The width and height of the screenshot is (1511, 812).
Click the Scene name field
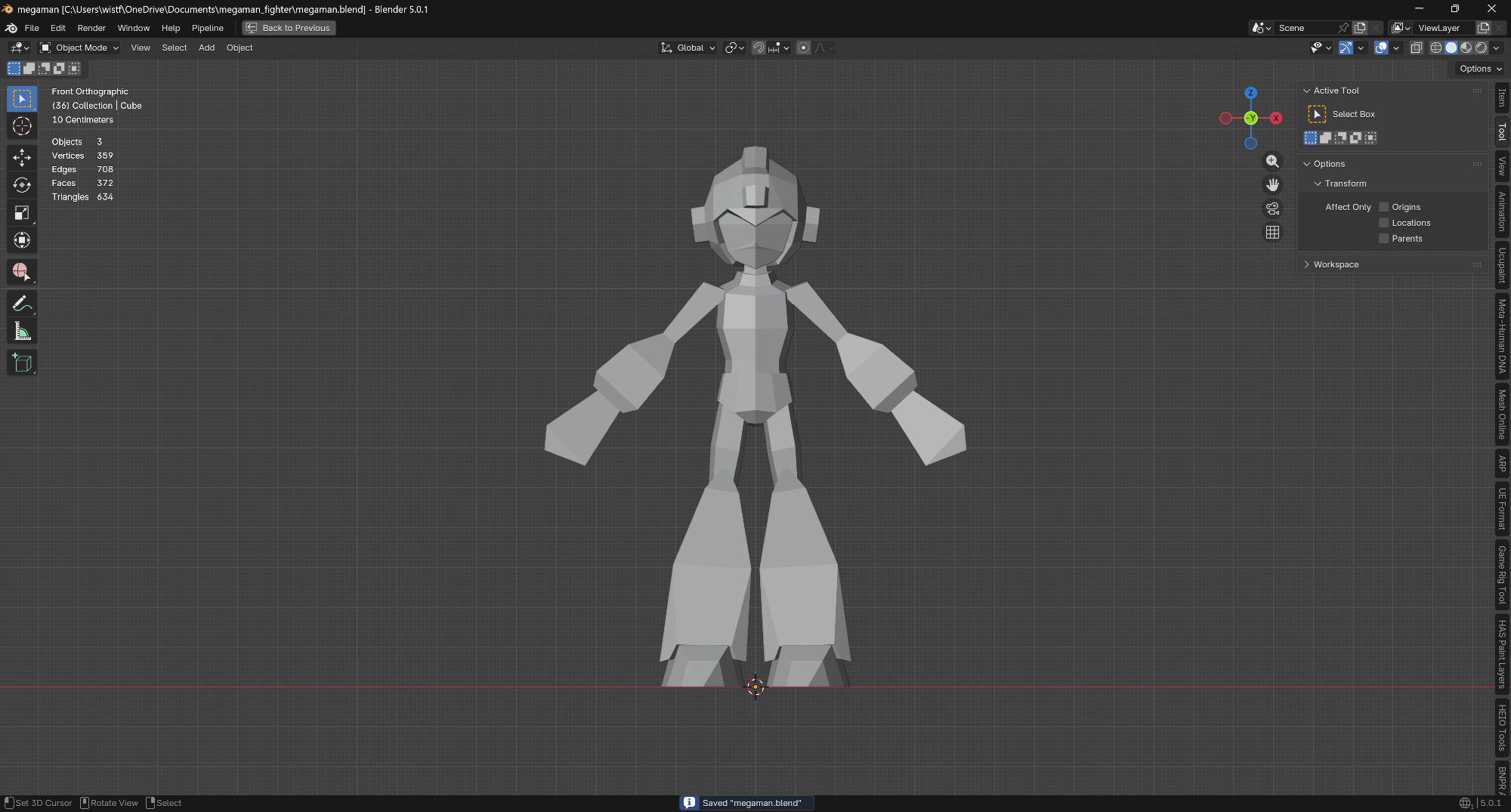pyautogui.click(x=1304, y=28)
